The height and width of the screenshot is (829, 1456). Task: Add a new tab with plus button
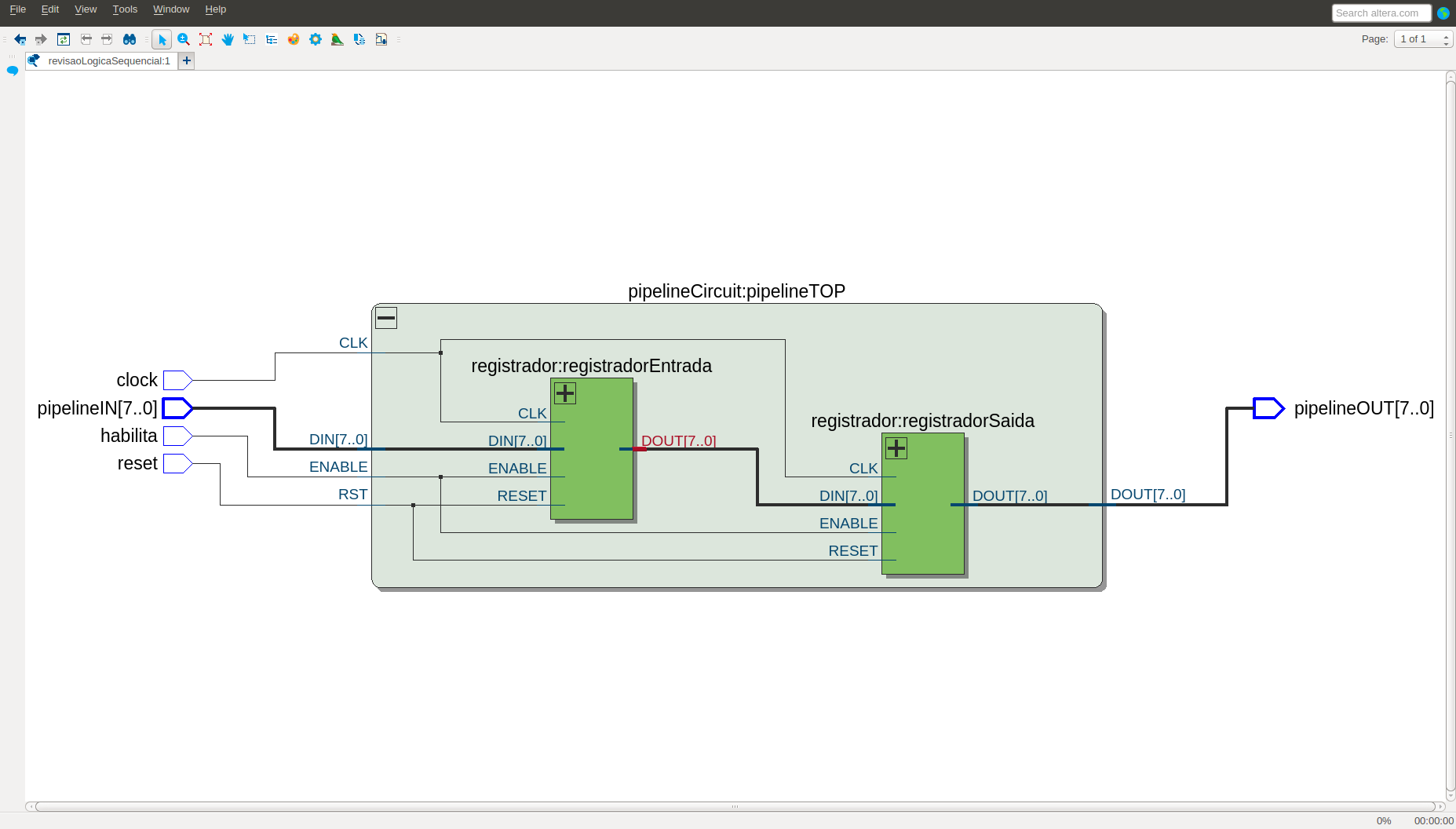click(x=187, y=60)
